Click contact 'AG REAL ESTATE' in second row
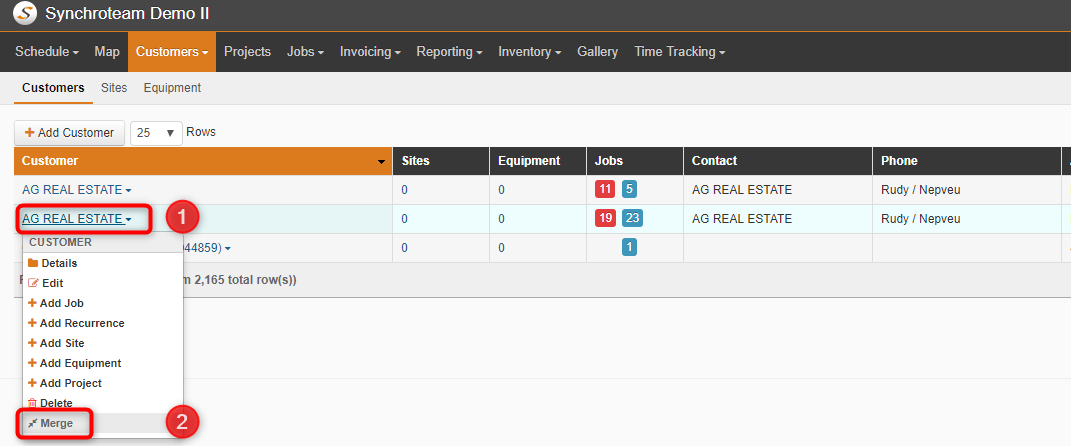Image resolution: width=1071 pixels, height=446 pixels. pyautogui.click(x=742, y=219)
